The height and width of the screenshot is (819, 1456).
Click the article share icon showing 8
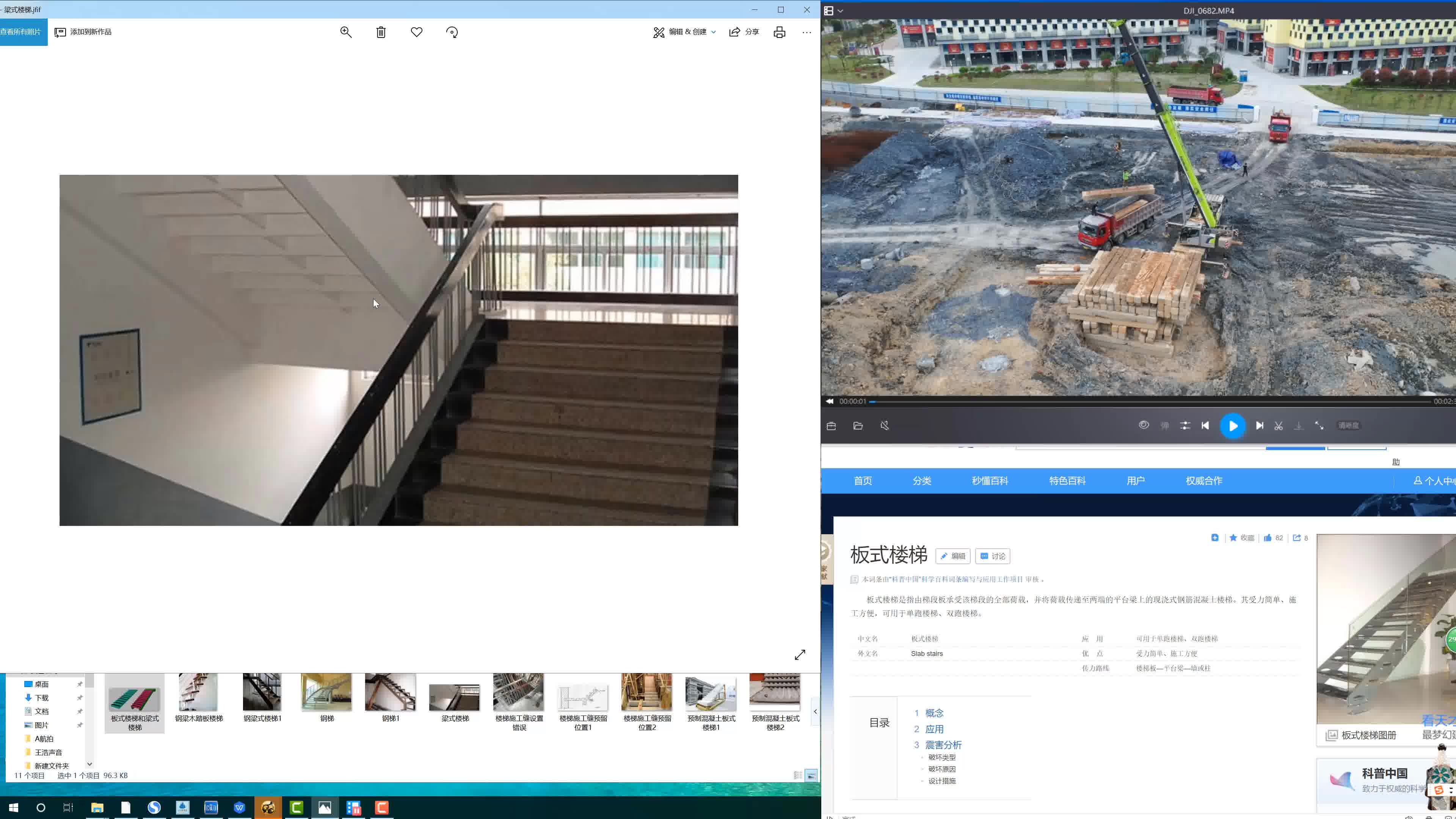(1301, 538)
